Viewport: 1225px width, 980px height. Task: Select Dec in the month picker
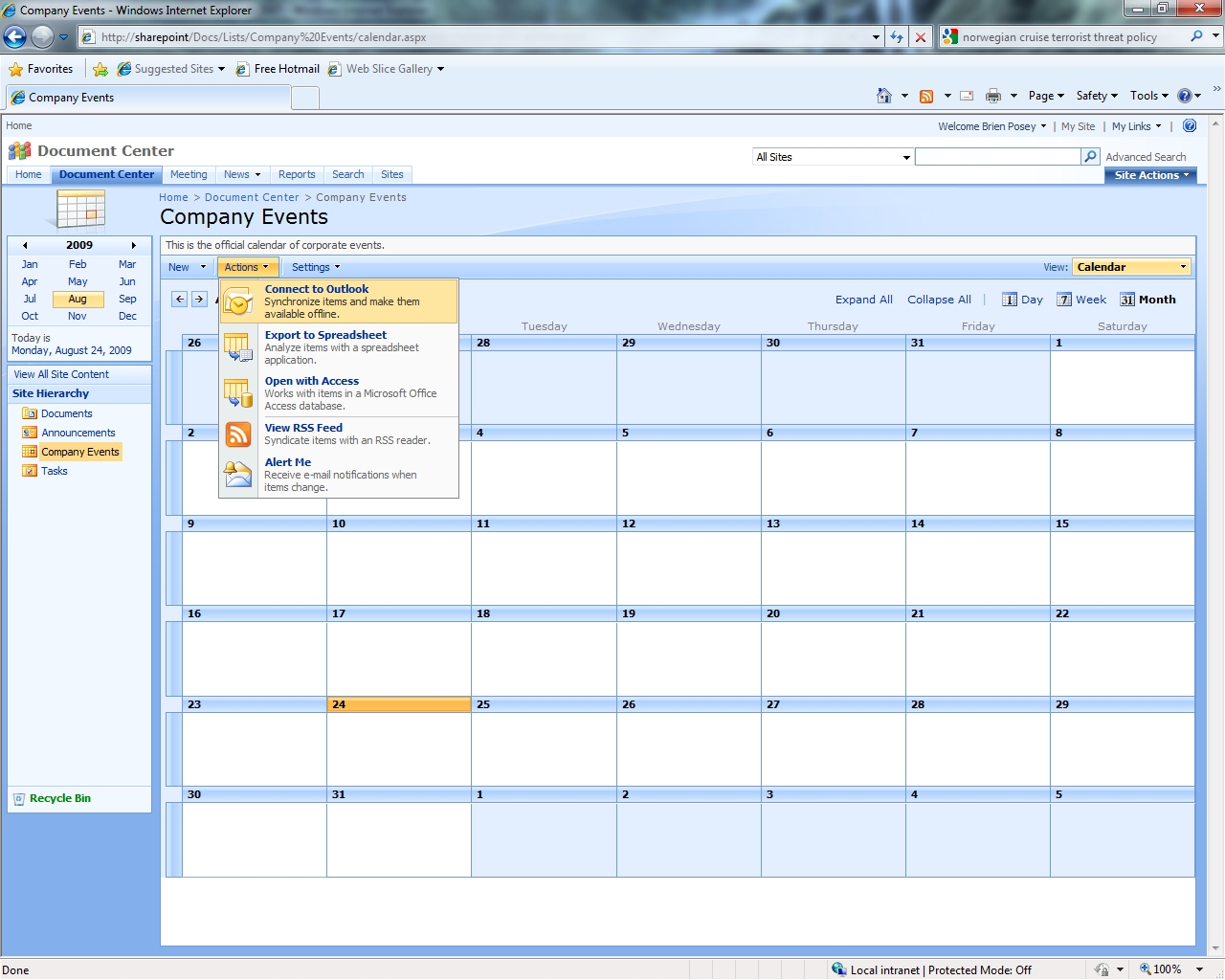click(x=127, y=316)
